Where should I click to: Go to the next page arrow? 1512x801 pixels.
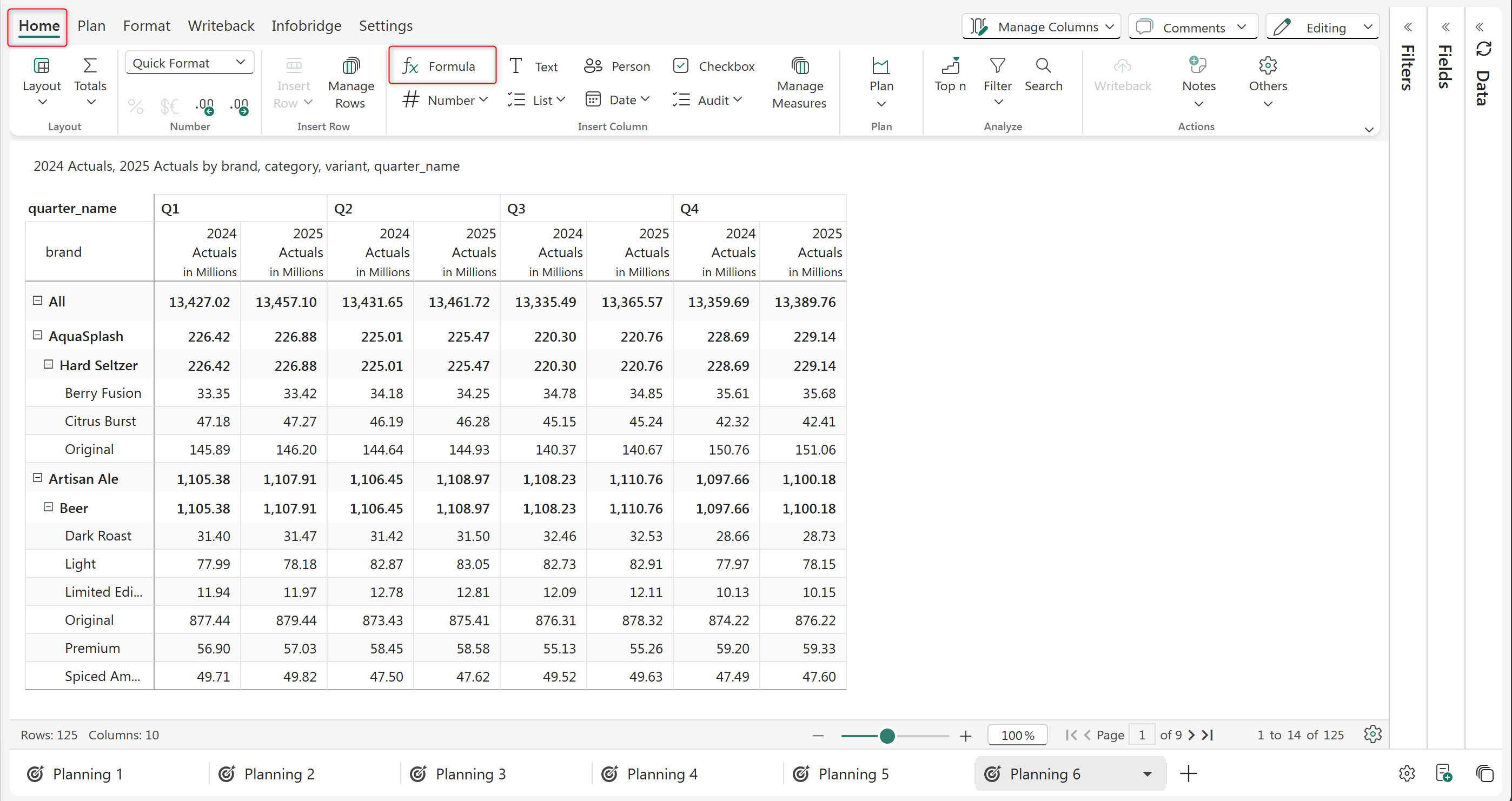coord(1191,735)
